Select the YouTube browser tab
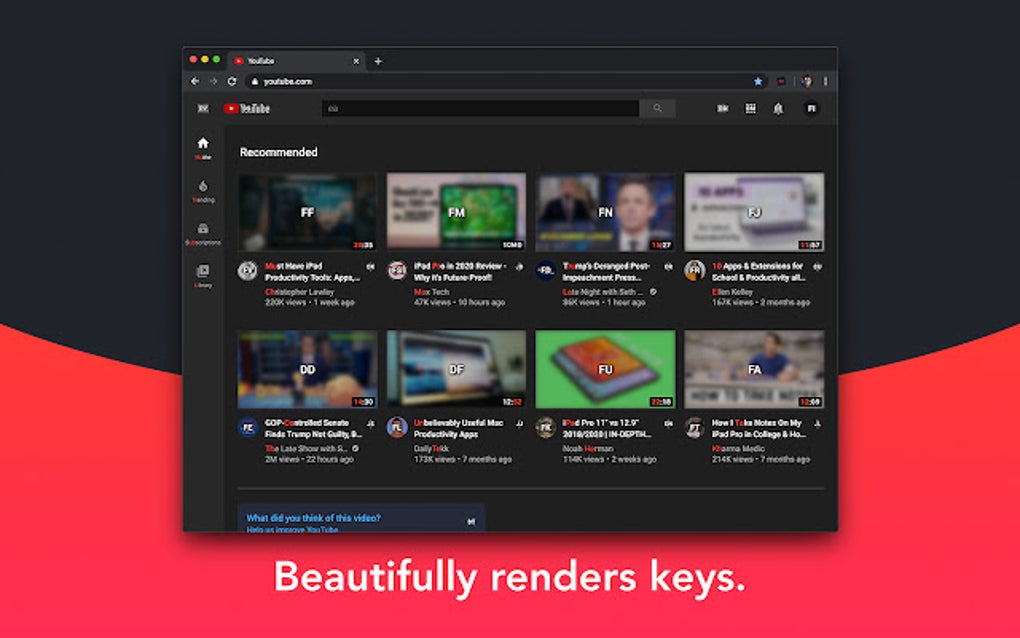 pyautogui.click(x=296, y=61)
